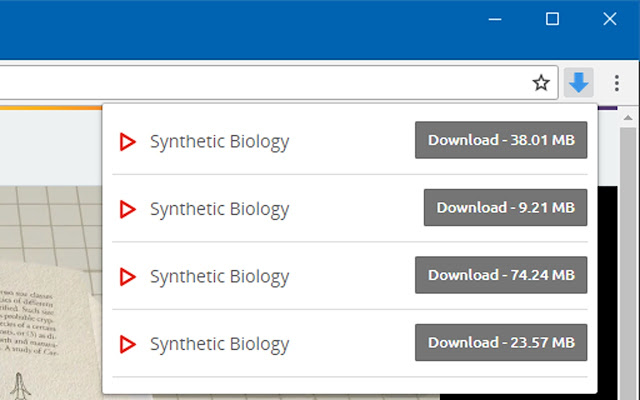Click the play icon beside the 23.57 MB download
The image size is (640, 400).
[127, 344]
